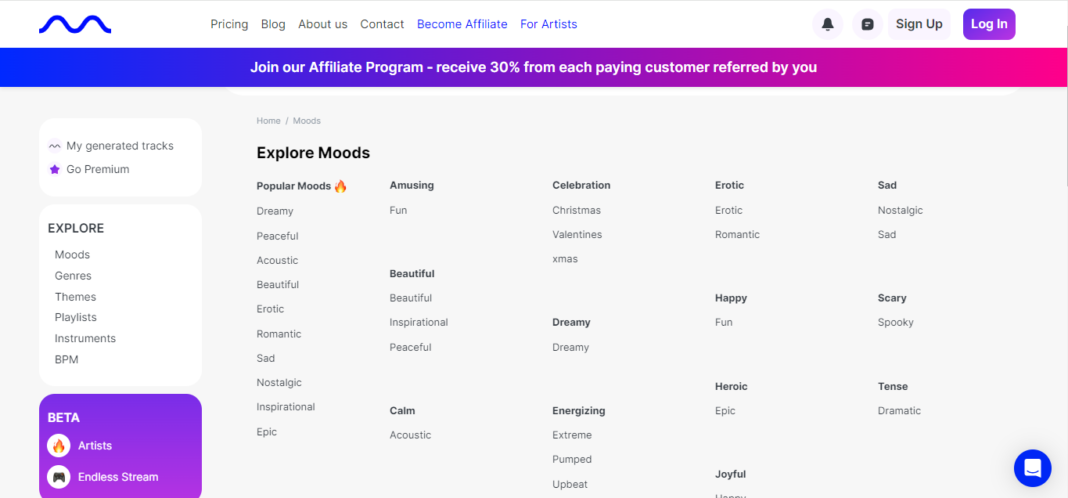Image resolution: width=1068 pixels, height=498 pixels.
Task: Select Genres in Explore sidebar
Action: pos(73,276)
